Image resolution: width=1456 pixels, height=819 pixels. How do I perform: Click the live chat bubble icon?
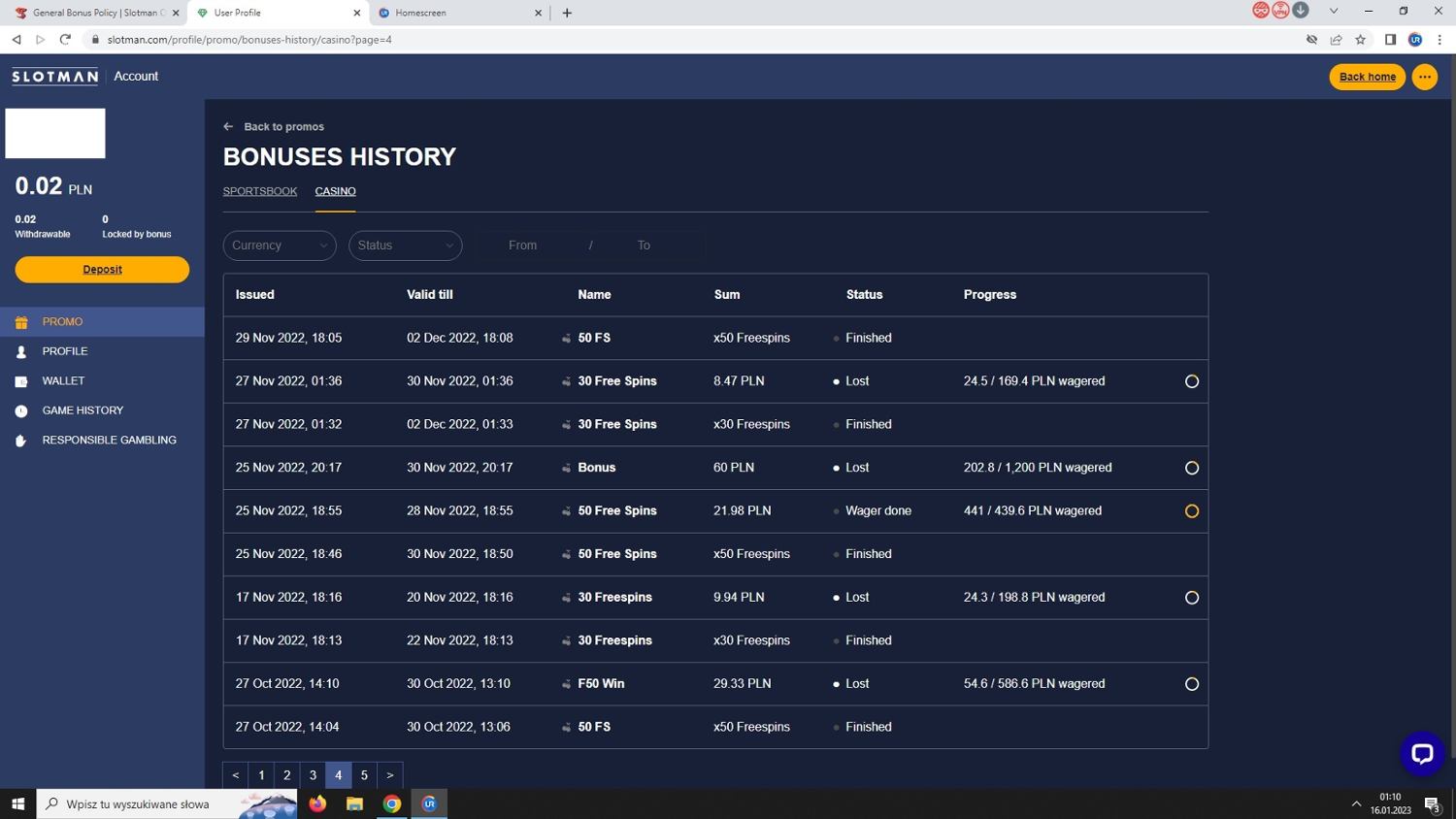[1421, 754]
